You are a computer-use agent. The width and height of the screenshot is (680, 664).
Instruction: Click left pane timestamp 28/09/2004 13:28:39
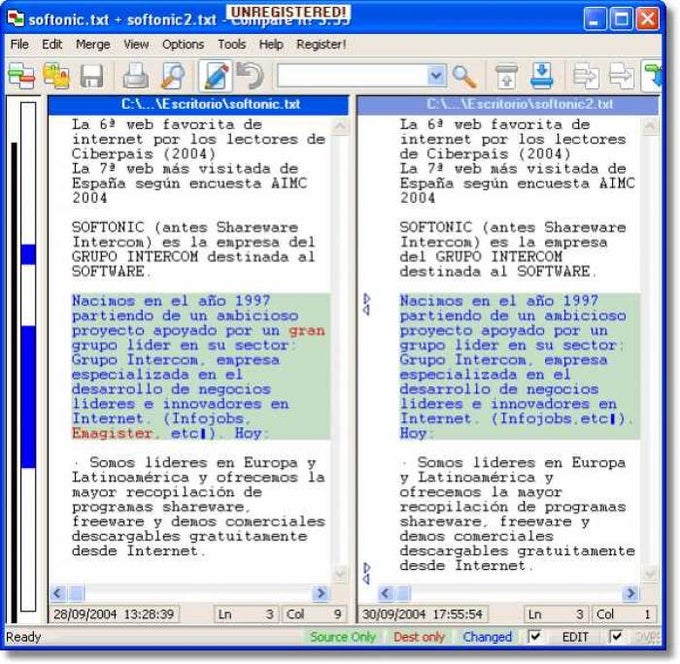pos(114,614)
